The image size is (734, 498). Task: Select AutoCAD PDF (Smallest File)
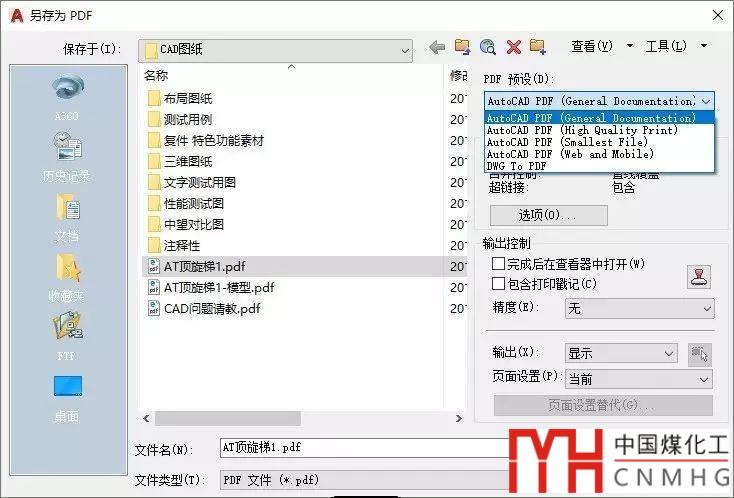tap(600, 142)
